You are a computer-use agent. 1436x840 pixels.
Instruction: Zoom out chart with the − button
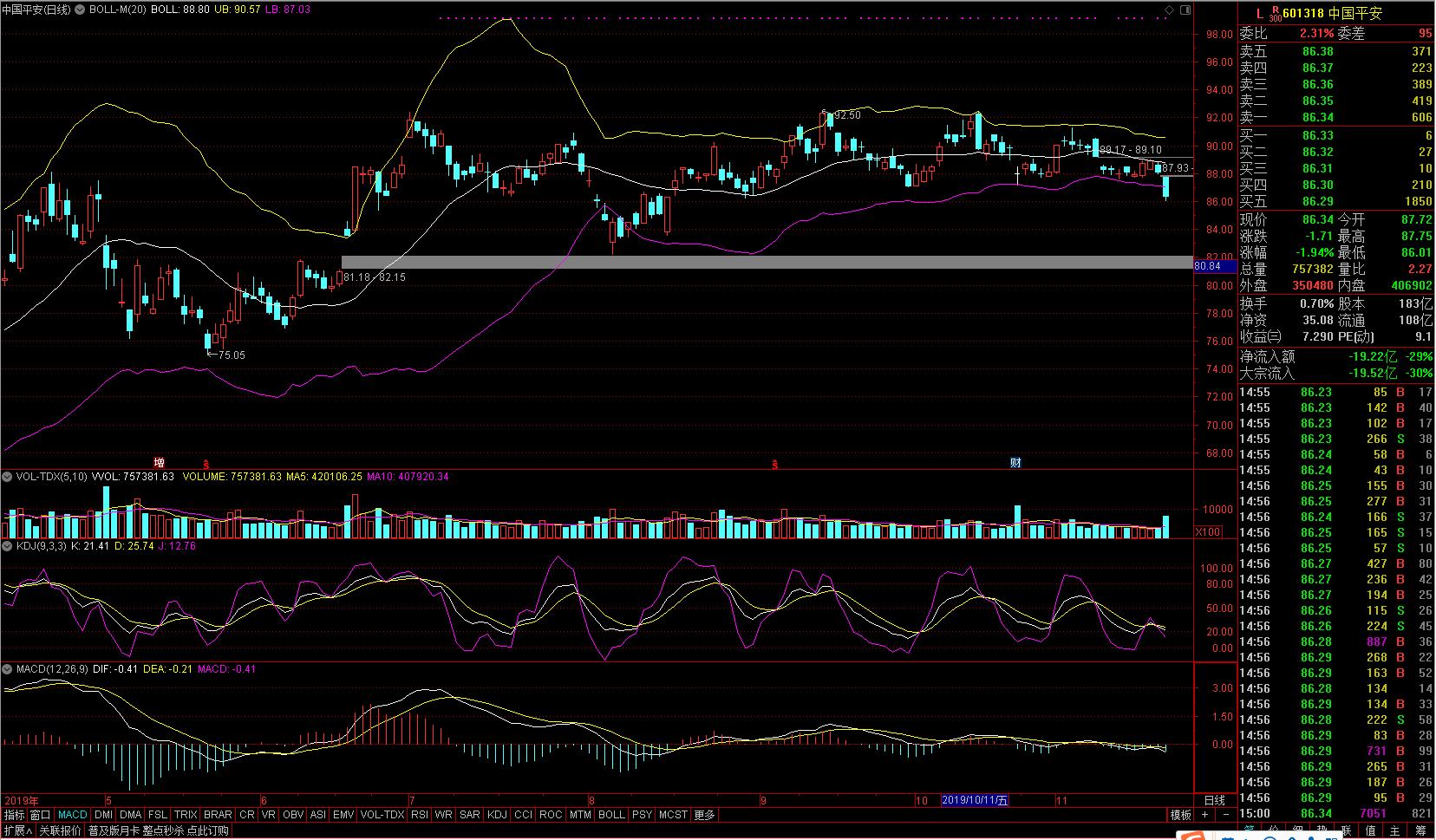1226,815
